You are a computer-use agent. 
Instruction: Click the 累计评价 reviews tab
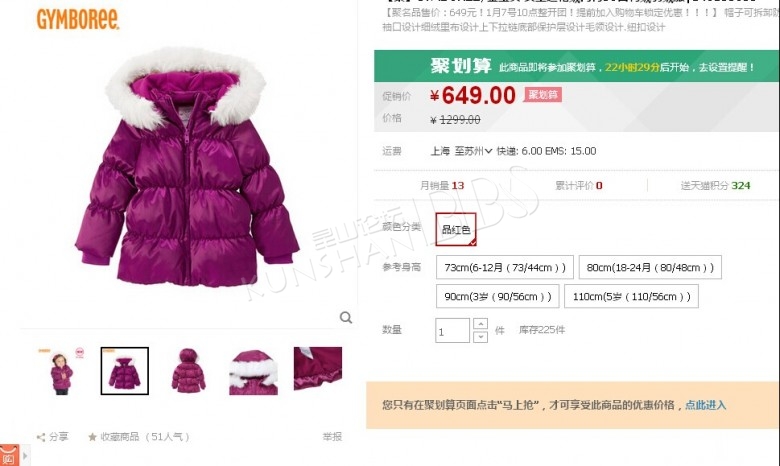pos(579,186)
